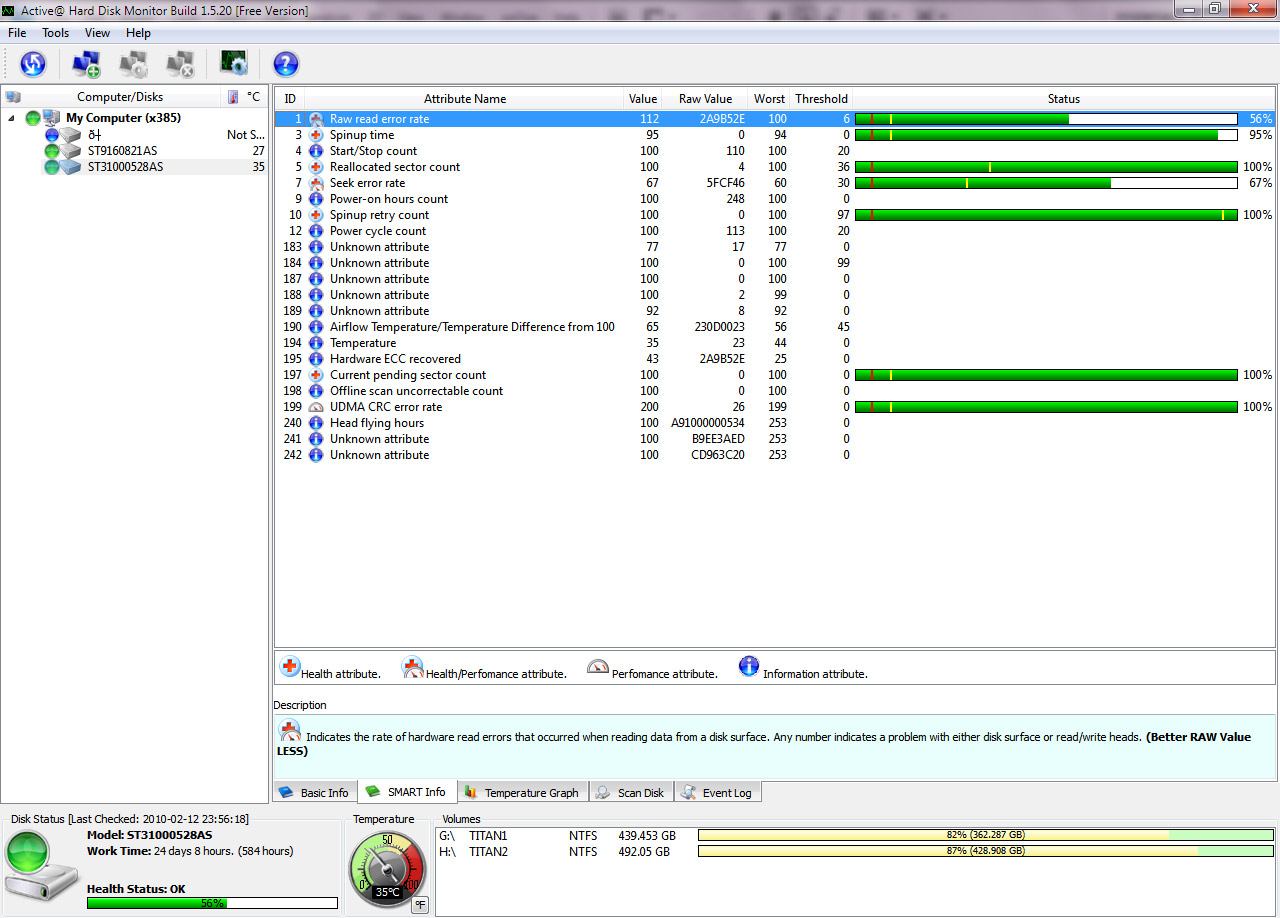The image size is (1280, 918).
Task: Select the ST9160821AS disk
Action: point(122,151)
